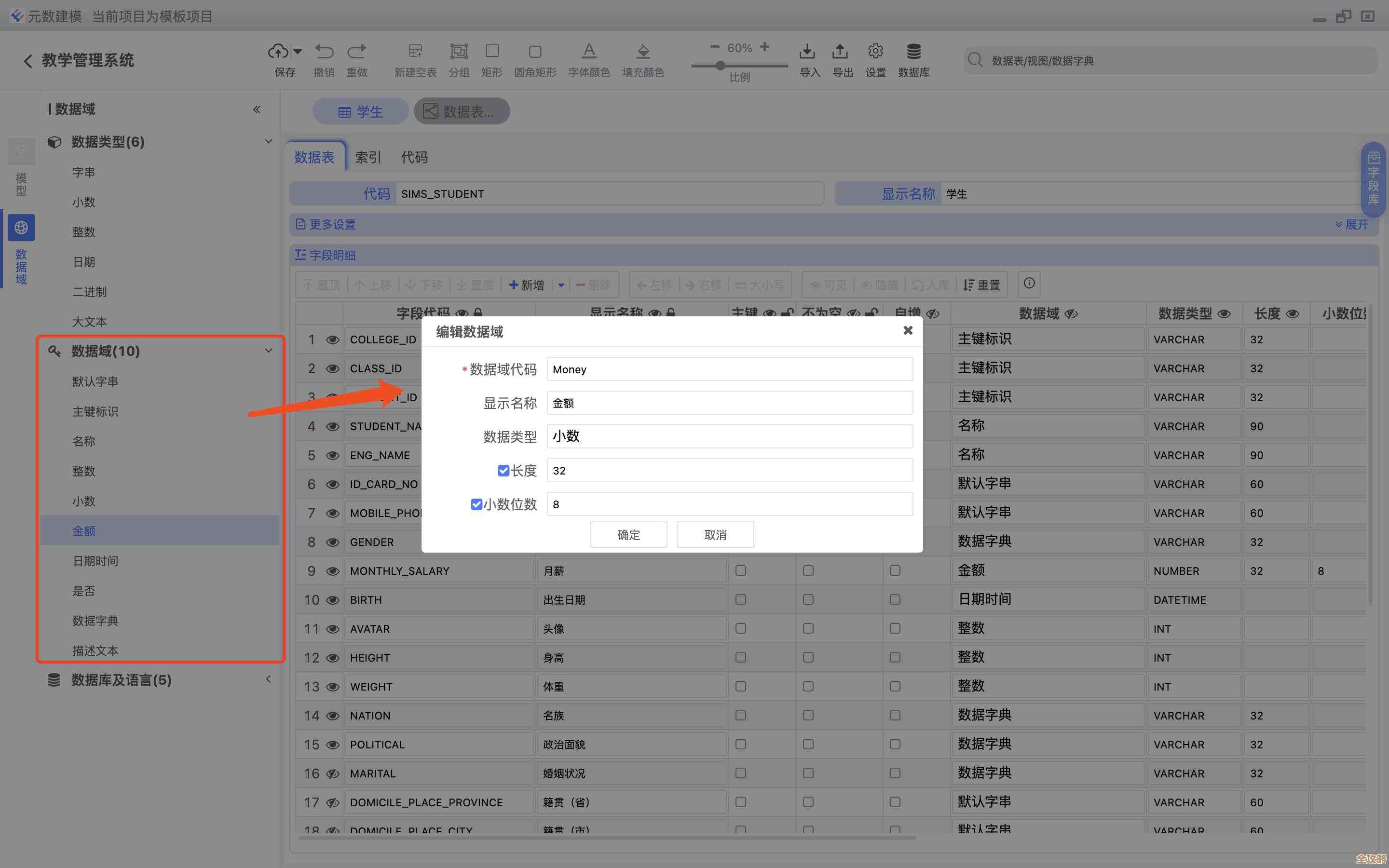Click the 撤销 undo arrow icon
Viewport: 1389px width, 868px height.
(324, 52)
